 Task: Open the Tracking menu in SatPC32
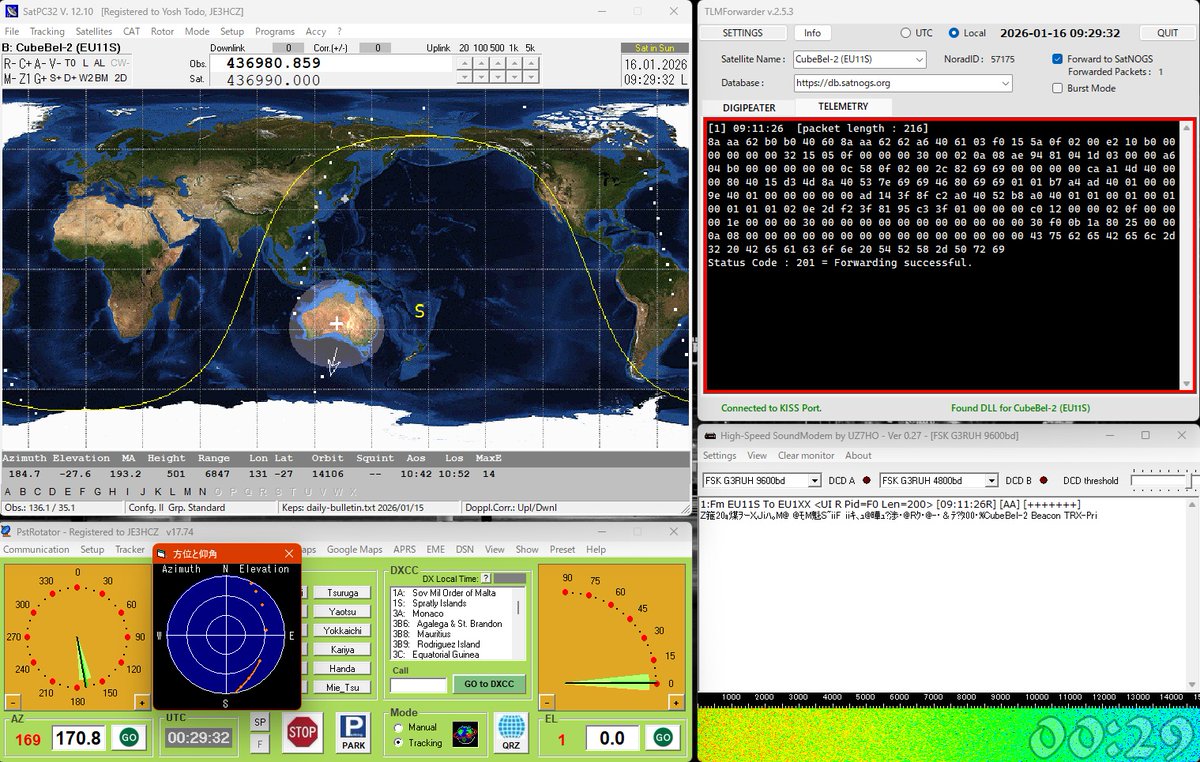(47, 32)
